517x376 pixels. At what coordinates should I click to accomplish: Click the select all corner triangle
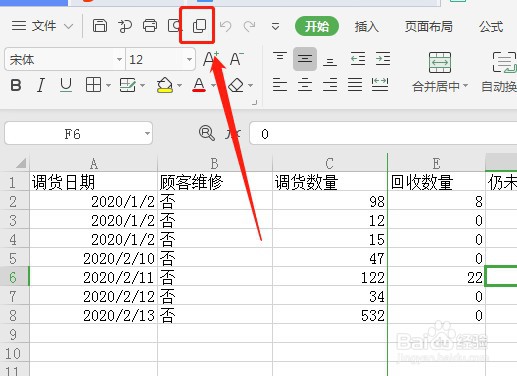(20, 163)
